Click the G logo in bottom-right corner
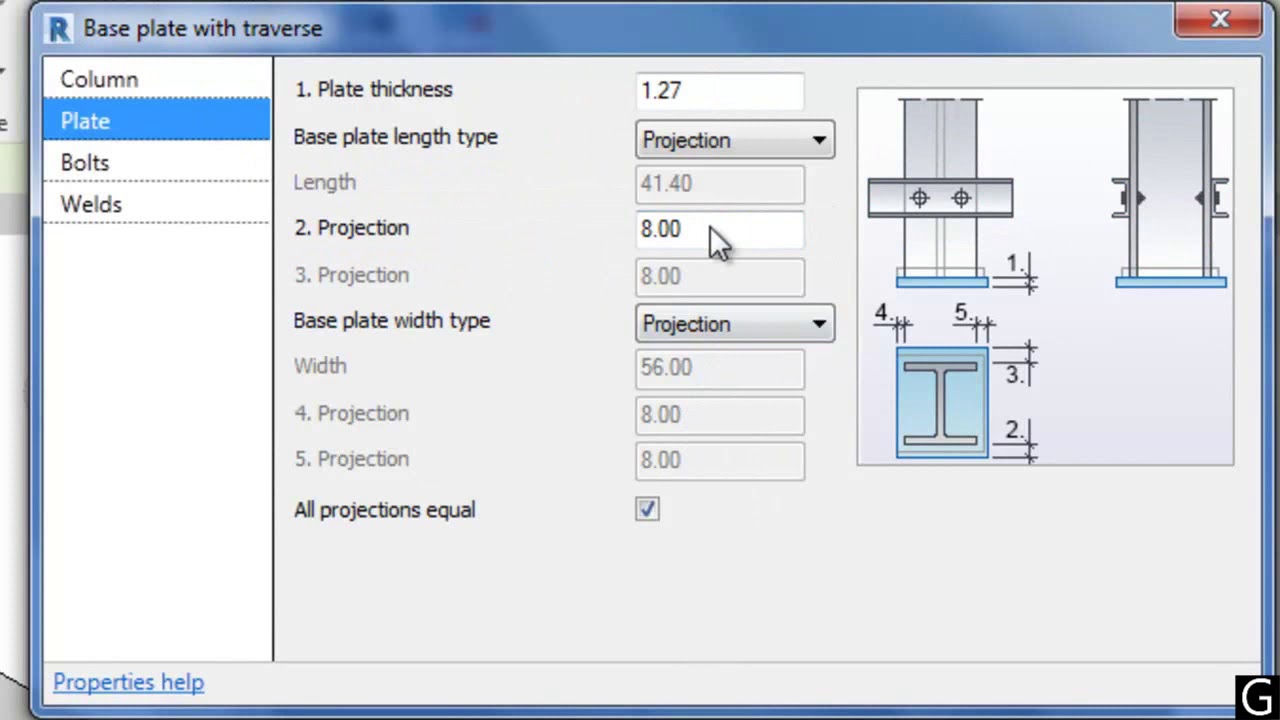 coord(1257,697)
